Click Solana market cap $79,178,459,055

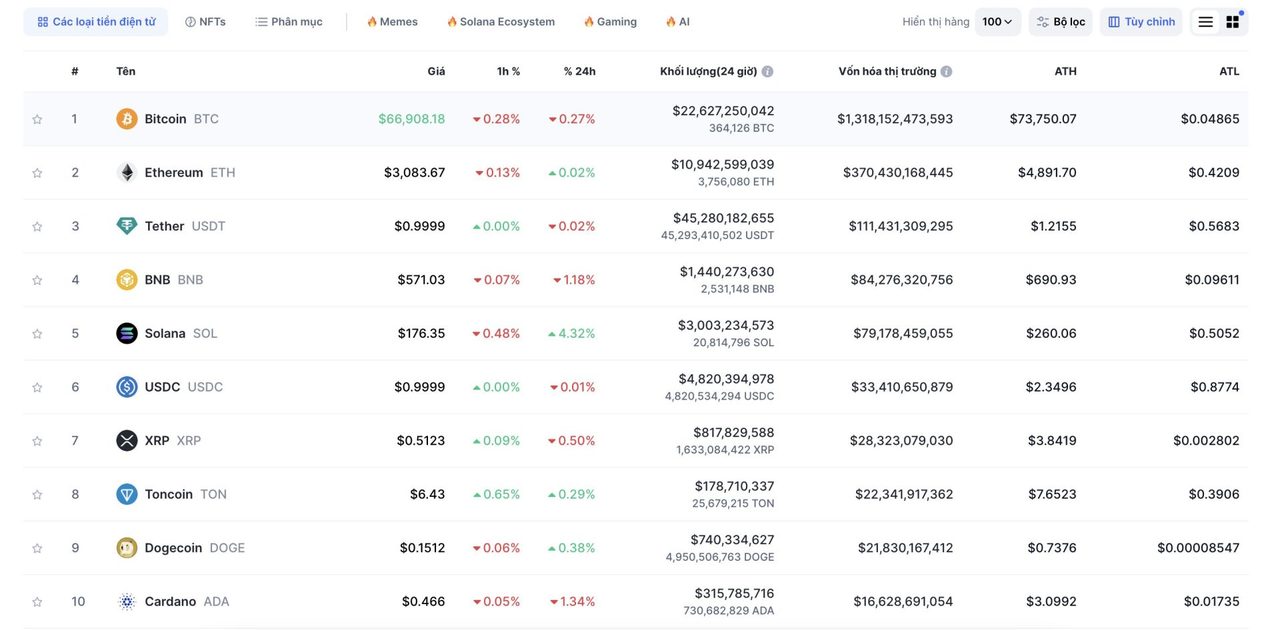903,334
